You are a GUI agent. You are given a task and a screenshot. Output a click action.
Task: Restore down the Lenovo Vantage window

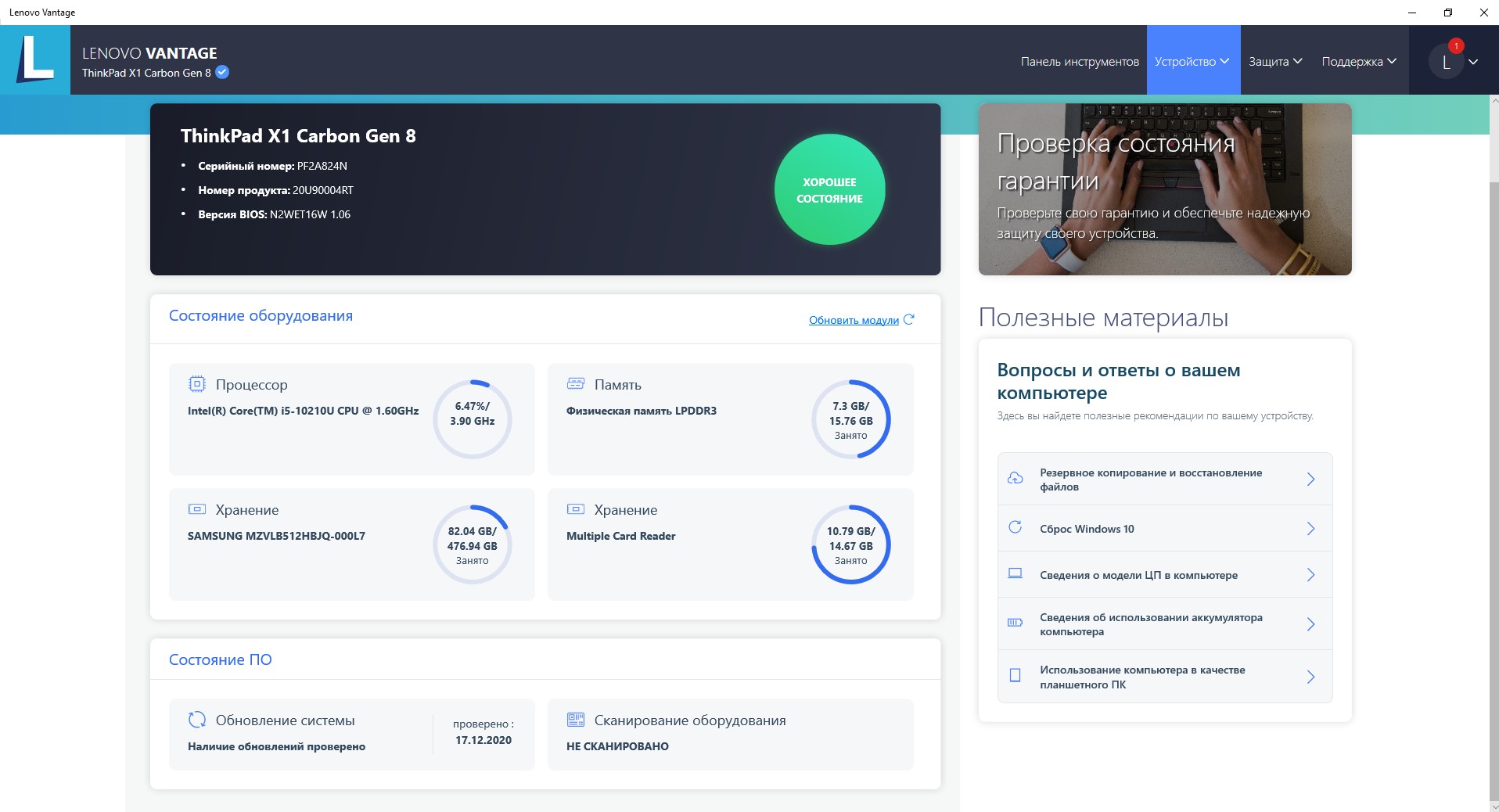click(x=1448, y=13)
